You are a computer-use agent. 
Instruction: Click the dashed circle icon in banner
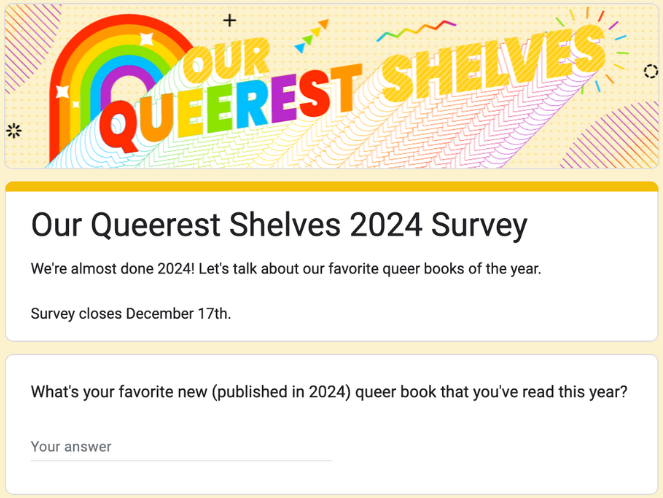[x=651, y=71]
